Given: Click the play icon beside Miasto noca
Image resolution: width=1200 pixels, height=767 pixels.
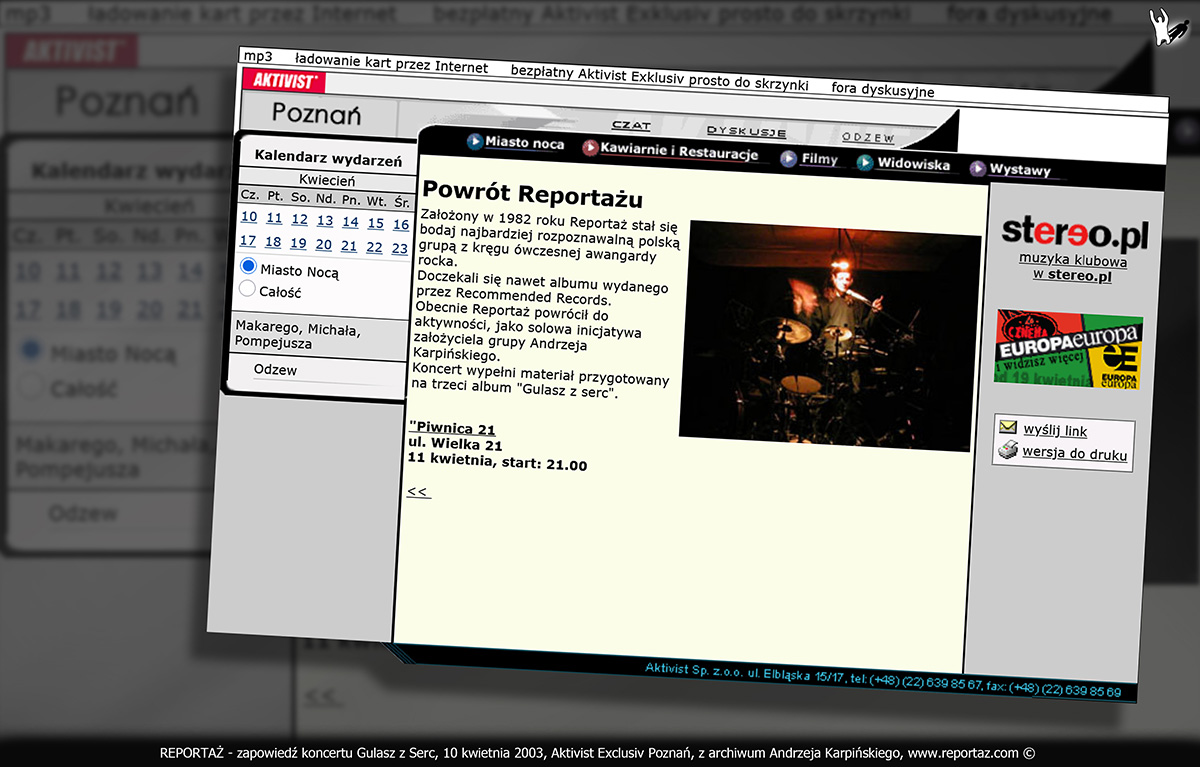Looking at the screenshot, I should [x=474, y=141].
